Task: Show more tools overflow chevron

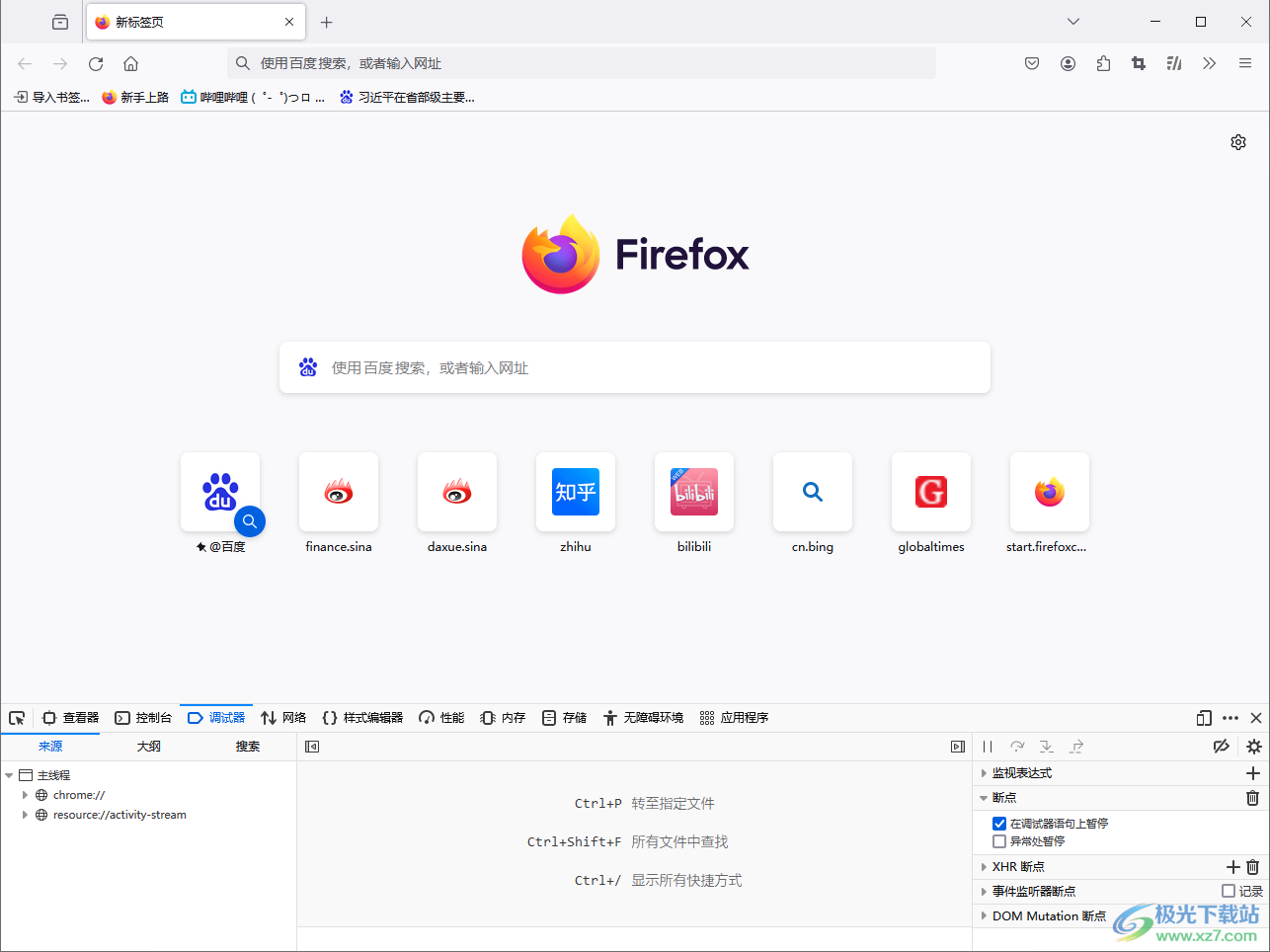Action: click(1210, 63)
